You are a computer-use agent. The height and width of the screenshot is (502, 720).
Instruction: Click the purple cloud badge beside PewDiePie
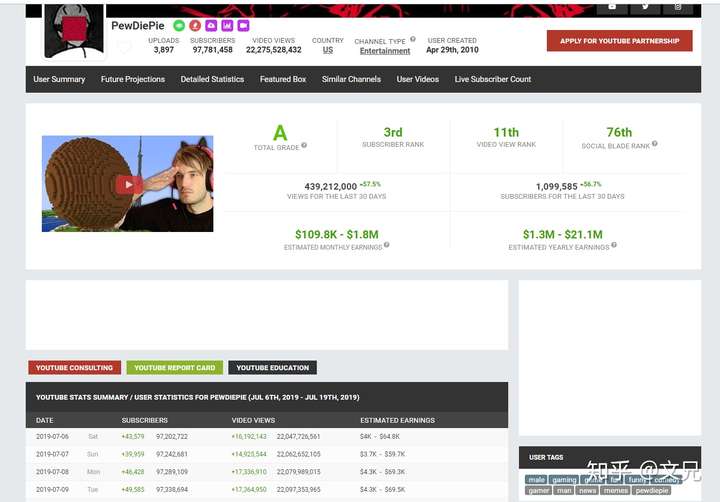pos(211,26)
